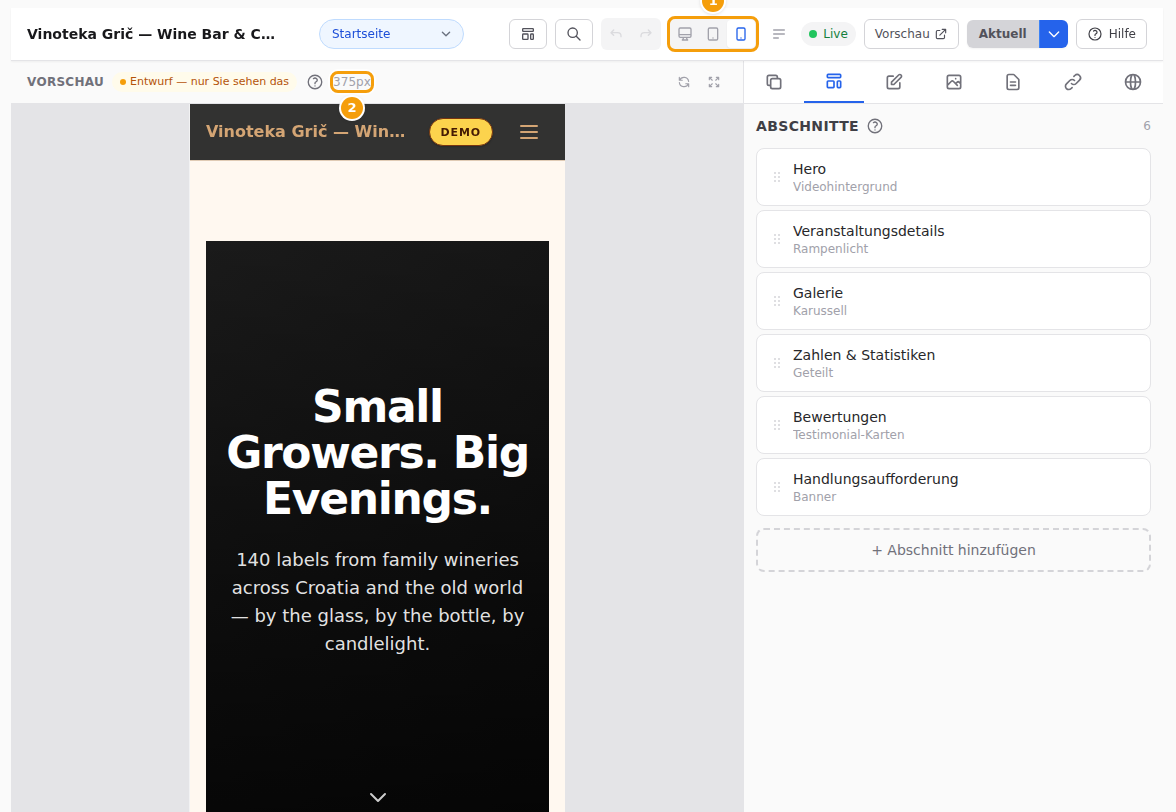This screenshot has width=1176, height=812.
Task: Click the down chevron in the hero
Action: click(x=378, y=797)
